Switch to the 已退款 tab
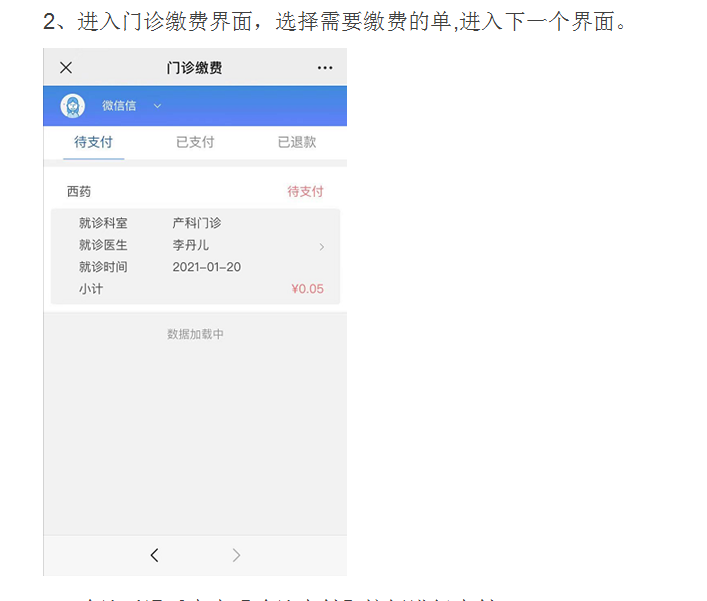This screenshot has width=707, height=601. [x=297, y=142]
